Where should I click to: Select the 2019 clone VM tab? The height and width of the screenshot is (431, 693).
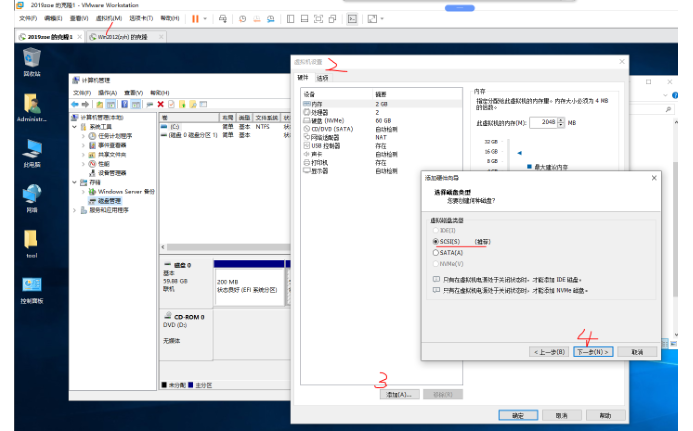pyautogui.click(x=50, y=37)
